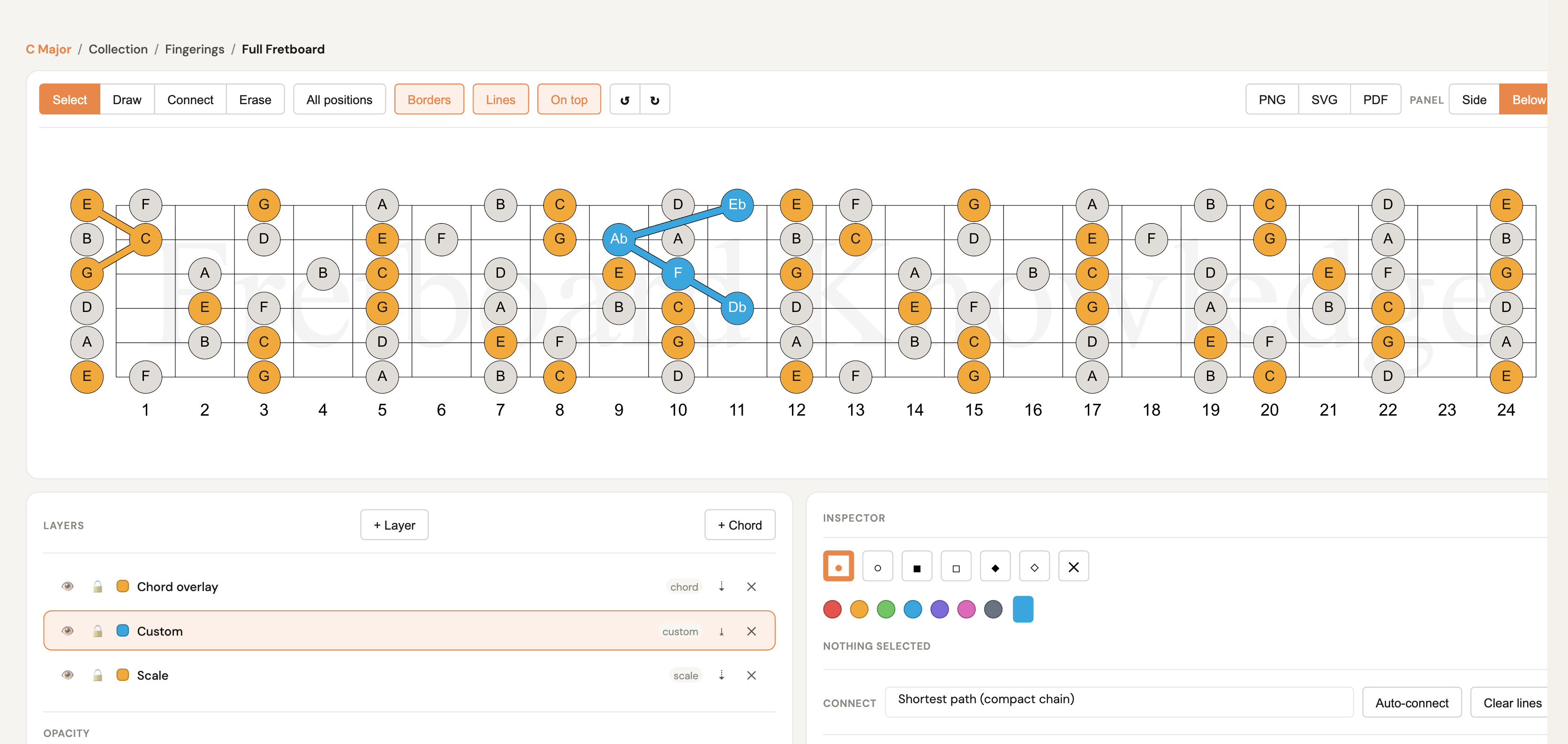Delete the Chord overlay layer

[751, 586]
